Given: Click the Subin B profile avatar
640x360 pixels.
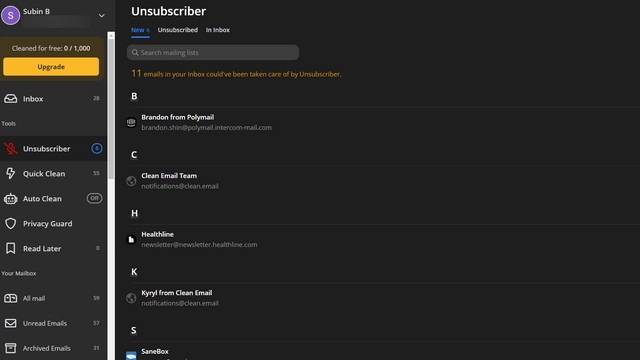Looking at the screenshot, I should click(11, 16).
